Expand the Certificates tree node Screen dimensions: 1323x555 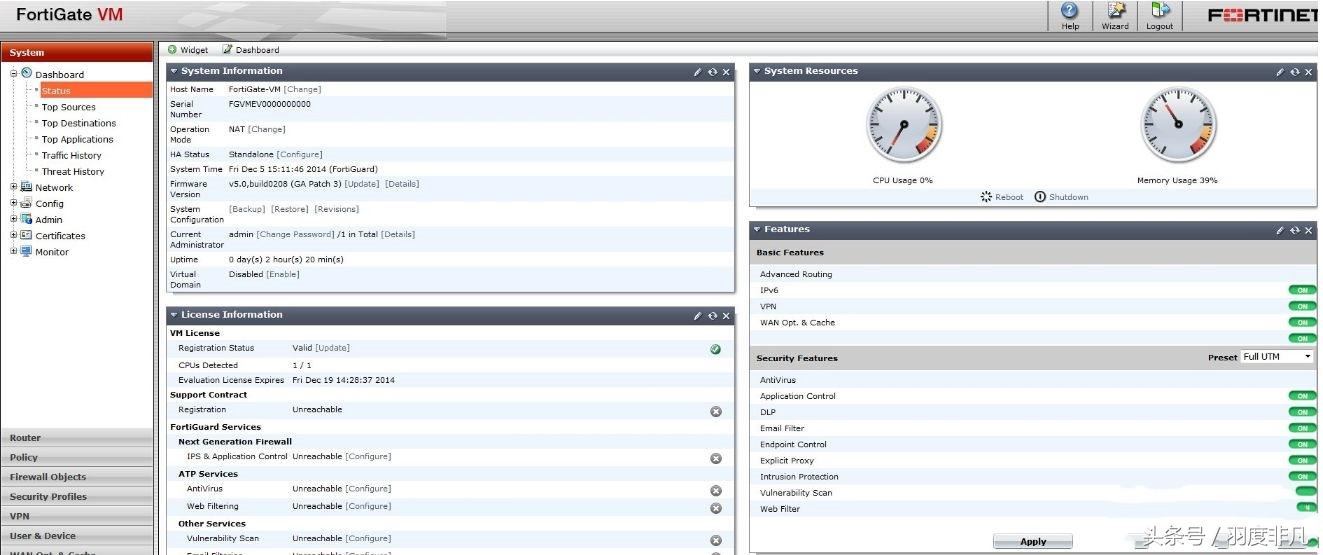click(x=14, y=235)
